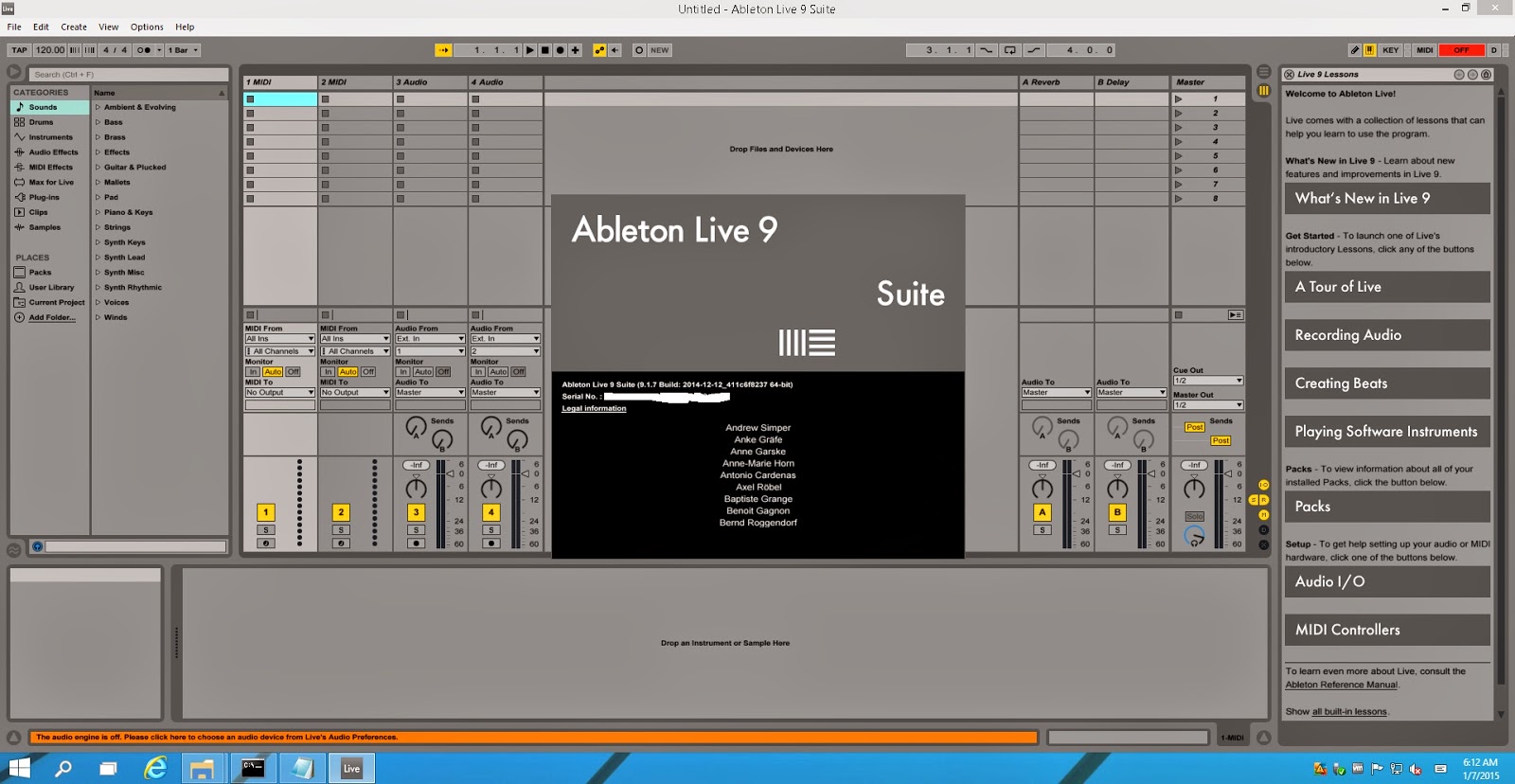Screen dimensions: 1515x784
Task: Toggle the Metronome button
Action: [x=144, y=50]
